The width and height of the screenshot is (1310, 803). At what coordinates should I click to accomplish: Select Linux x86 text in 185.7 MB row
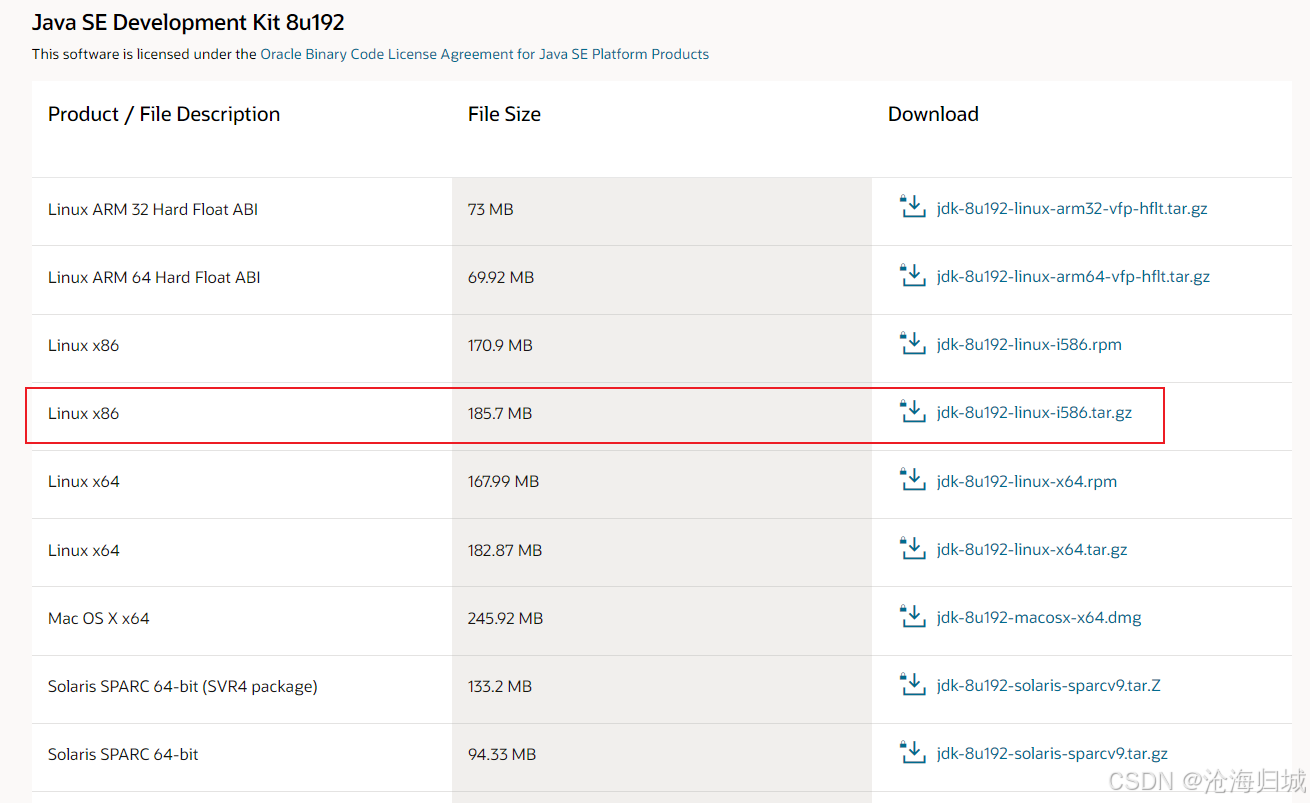[83, 413]
